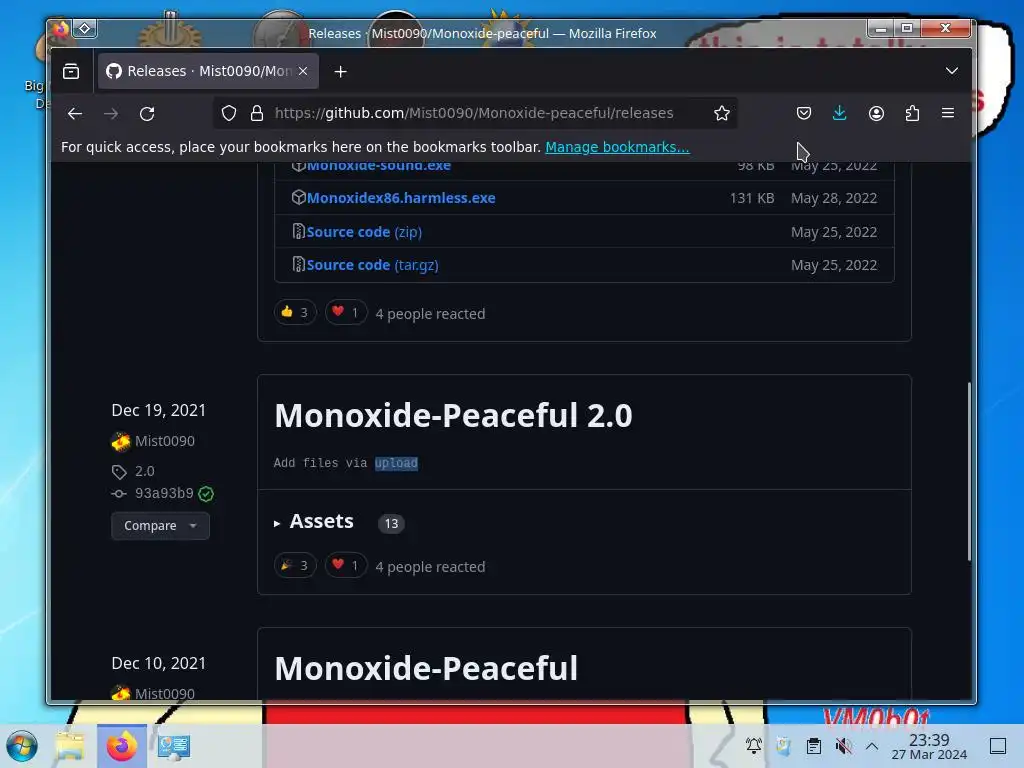Select the highlighted word upload
This screenshot has height=768, width=1024.
pyautogui.click(x=396, y=463)
